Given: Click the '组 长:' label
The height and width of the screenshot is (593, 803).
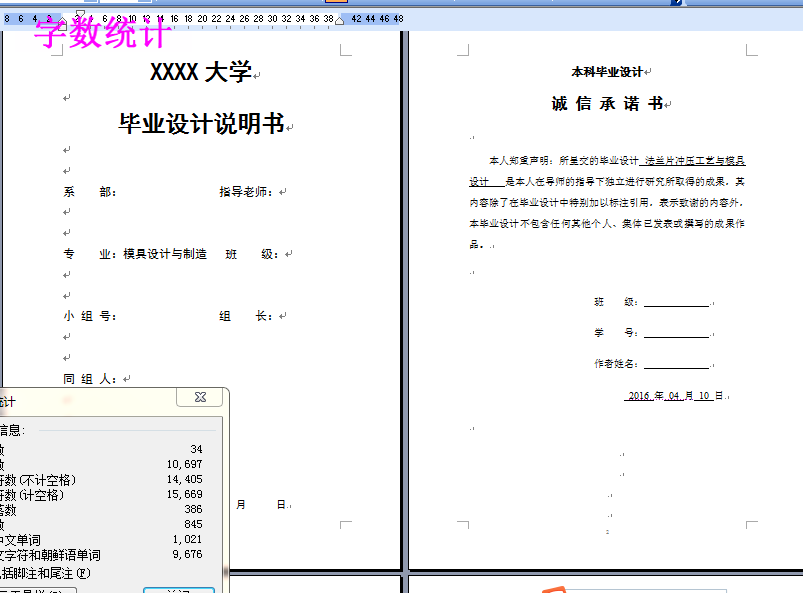Looking at the screenshot, I should click(x=246, y=316).
